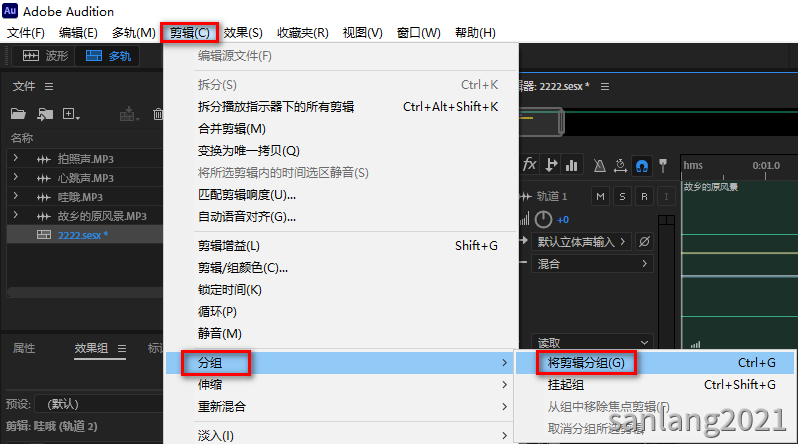
Task: Select the 拍照声.MP3 file
Action: click(x=86, y=159)
